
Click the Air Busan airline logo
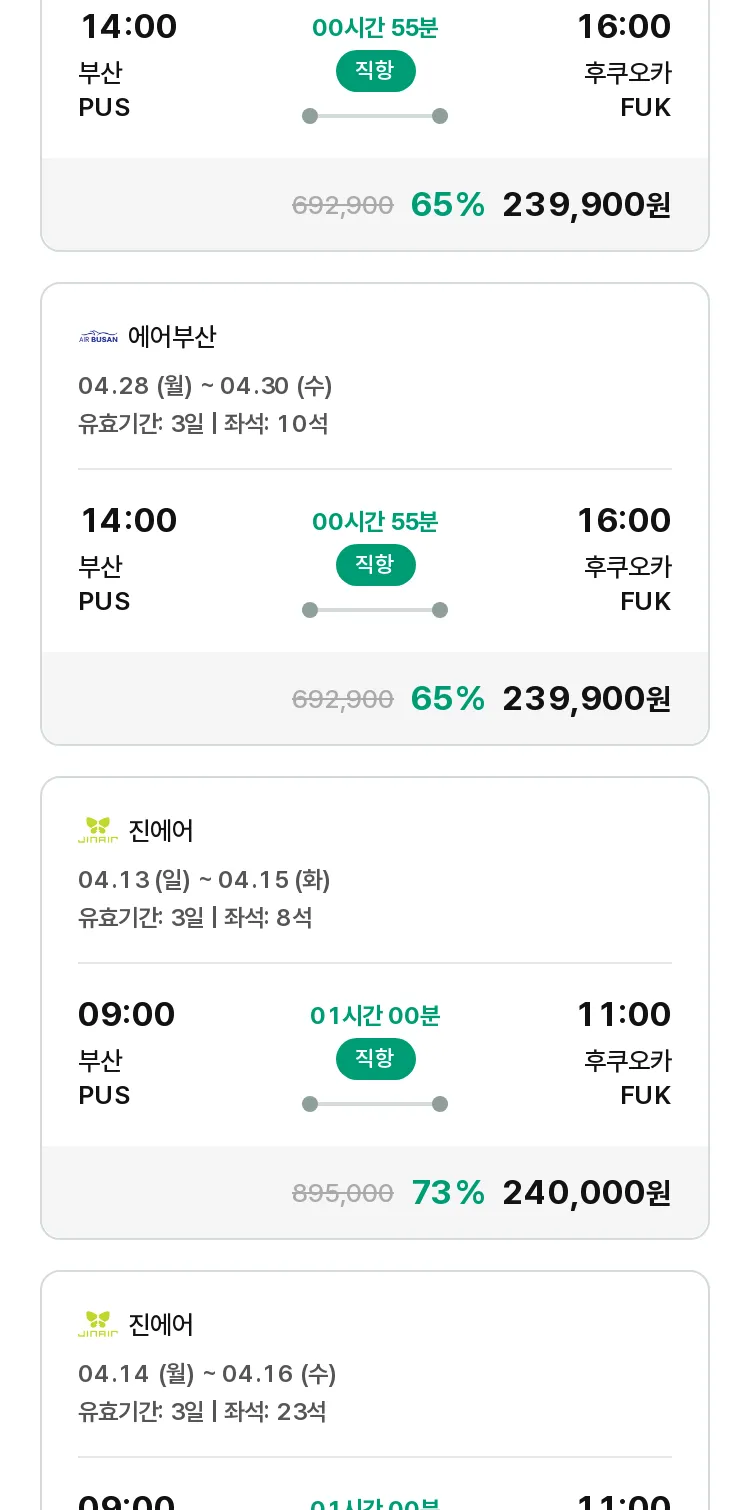98,337
